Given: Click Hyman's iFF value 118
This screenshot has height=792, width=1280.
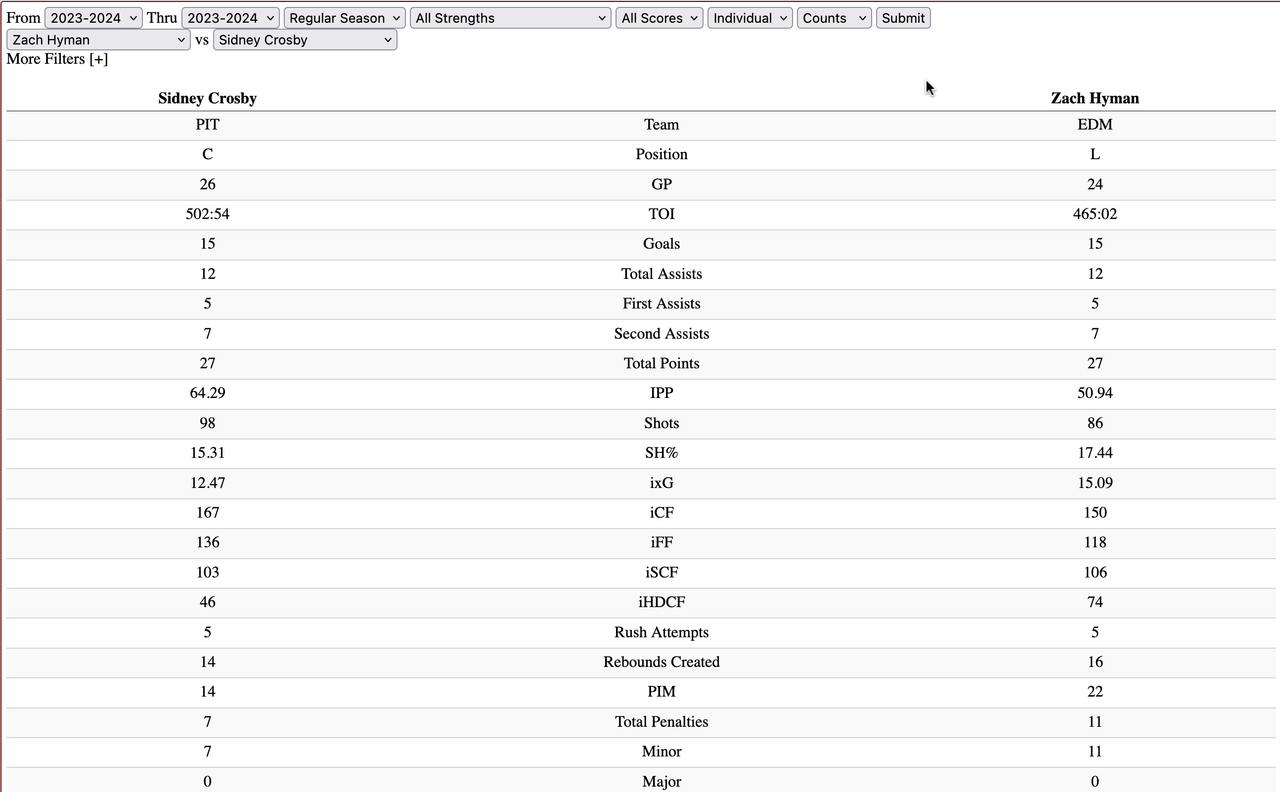Looking at the screenshot, I should (x=1095, y=543).
